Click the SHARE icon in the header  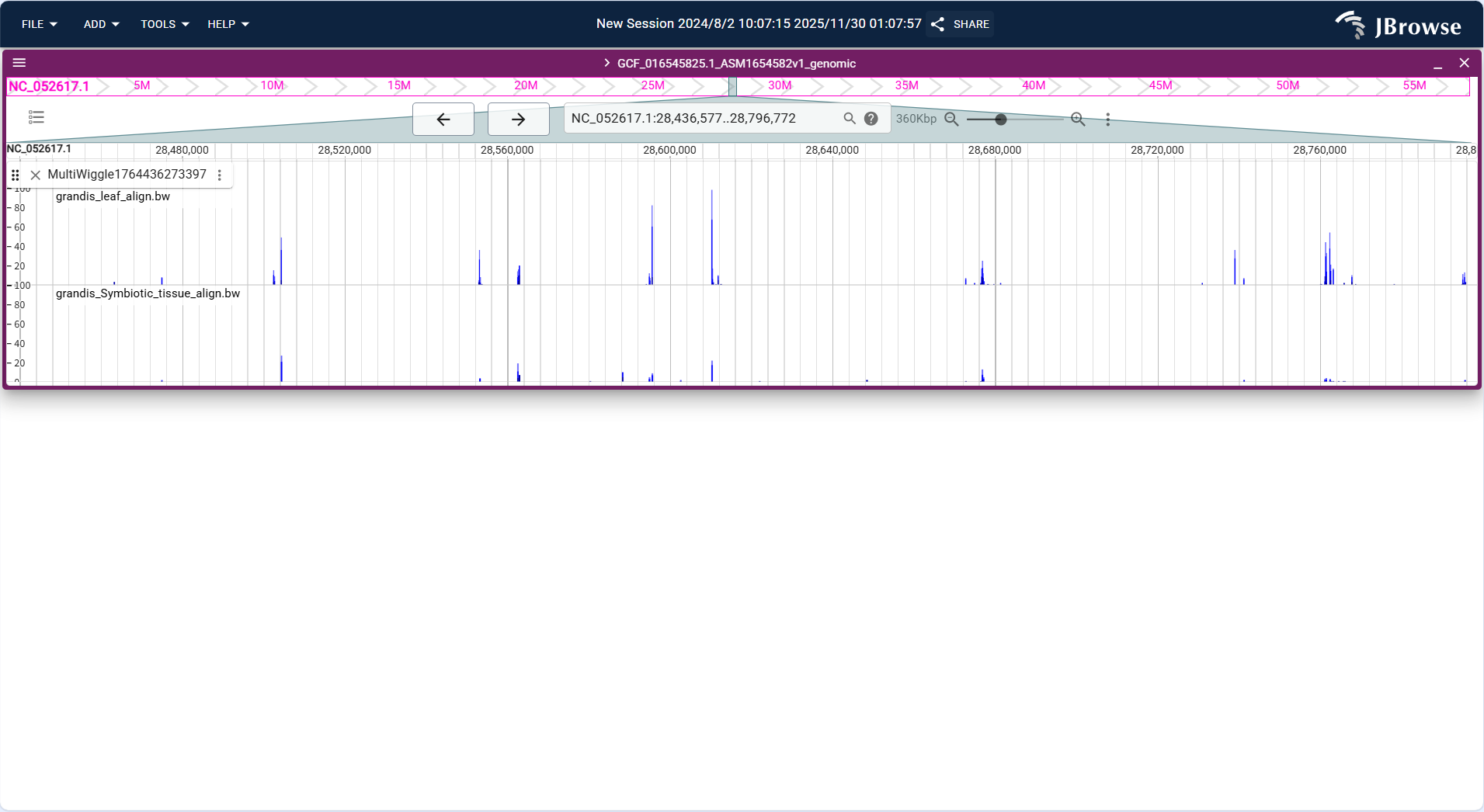coord(937,24)
